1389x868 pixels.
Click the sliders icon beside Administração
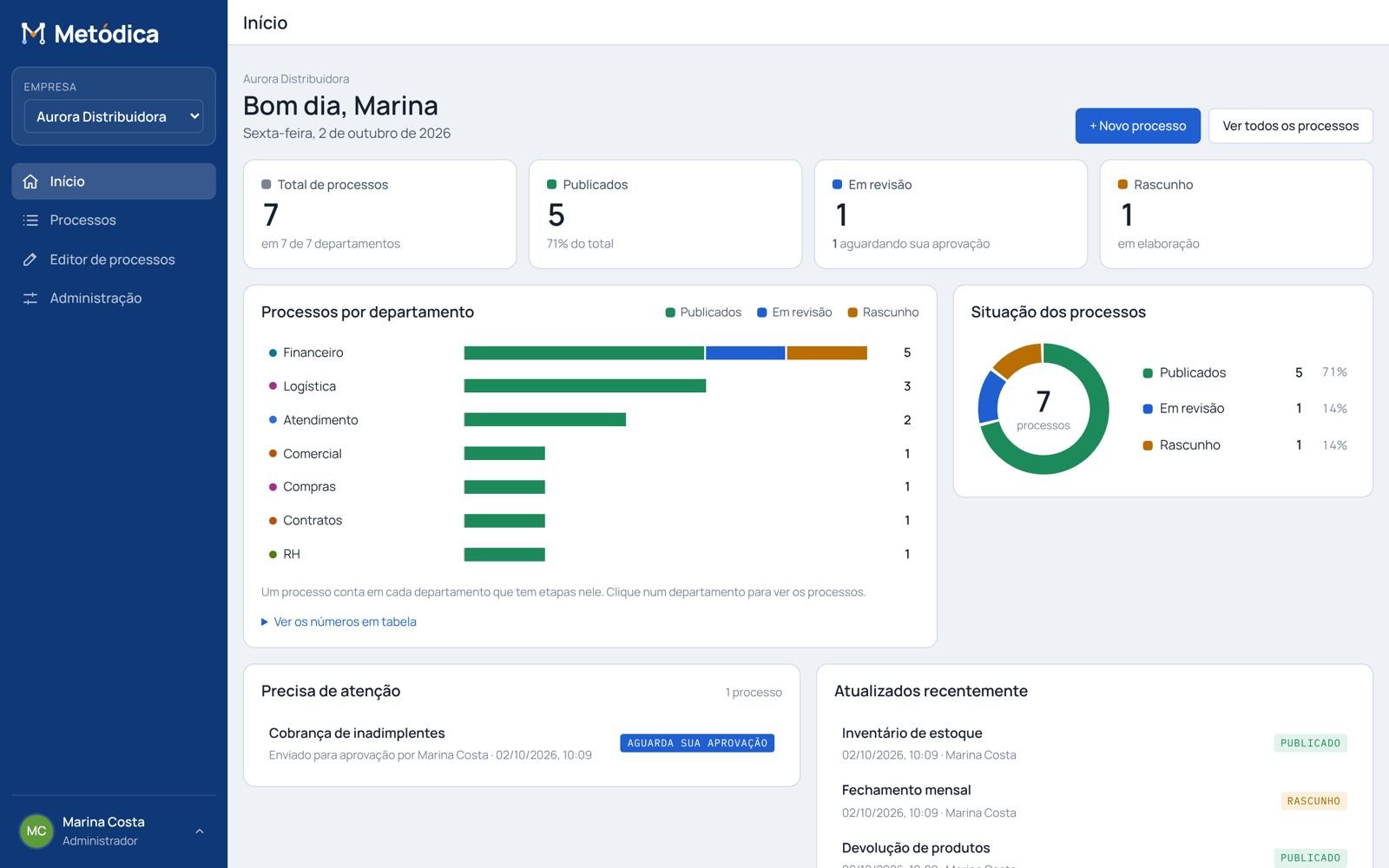tap(30, 299)
